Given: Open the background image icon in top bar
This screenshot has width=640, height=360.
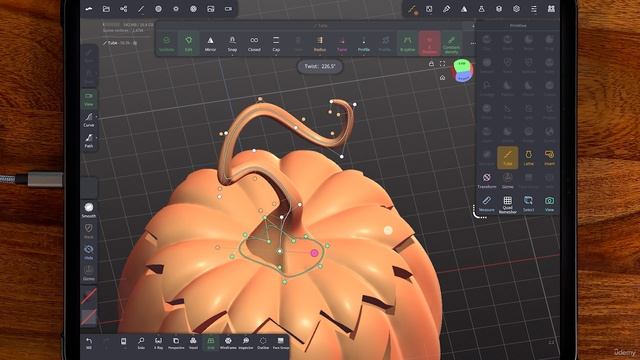Looking at the screenshot, I should pos(211,9).
